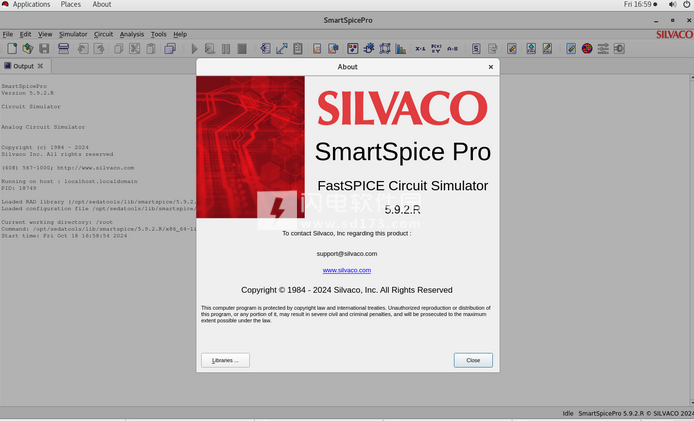The height and width of the screenshot is (421, 694).
Task: Click the circuit chip frame icon
Action: pyautogui.click(x=385, y=49)
